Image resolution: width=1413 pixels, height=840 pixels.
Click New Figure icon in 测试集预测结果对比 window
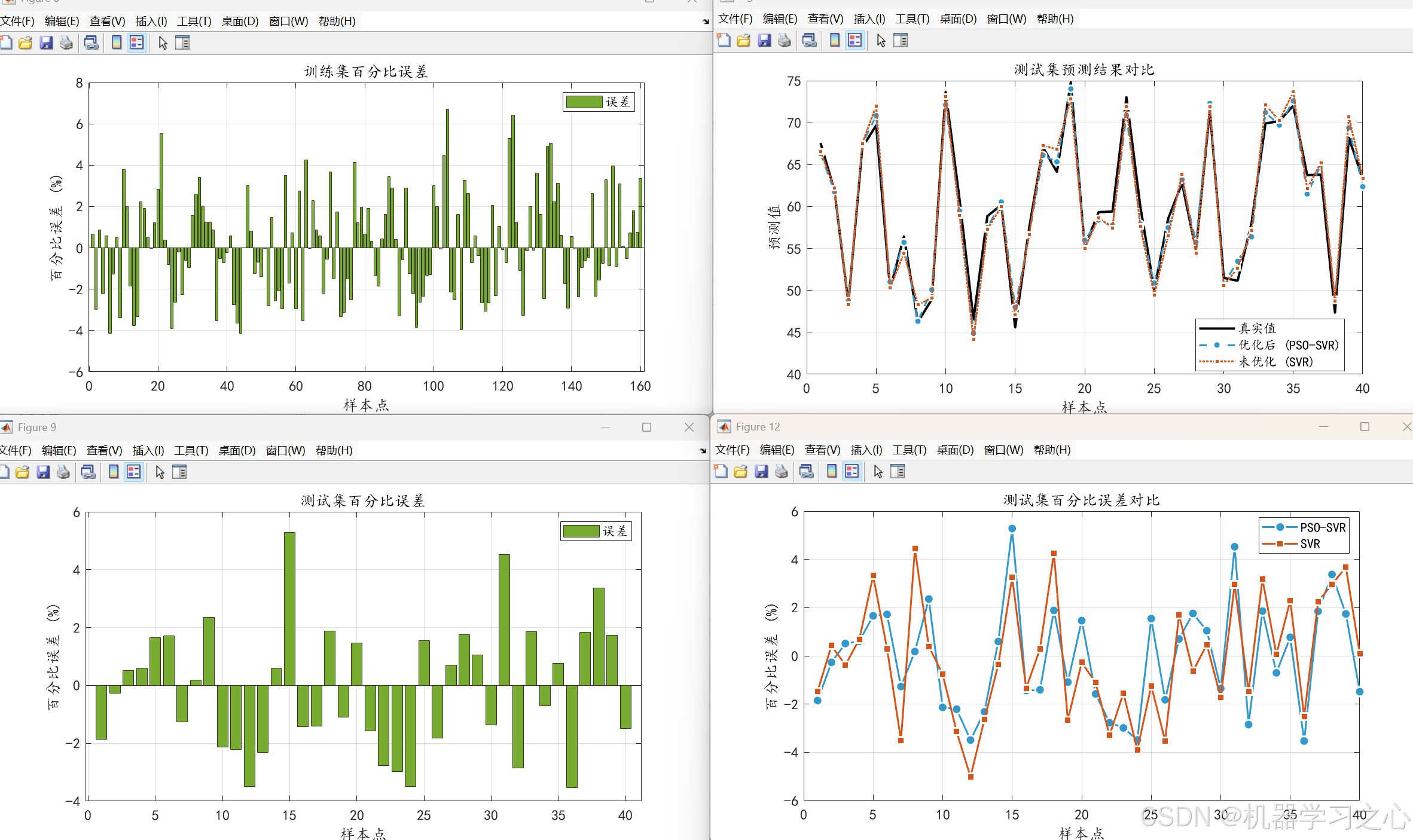tap(724, 41)
